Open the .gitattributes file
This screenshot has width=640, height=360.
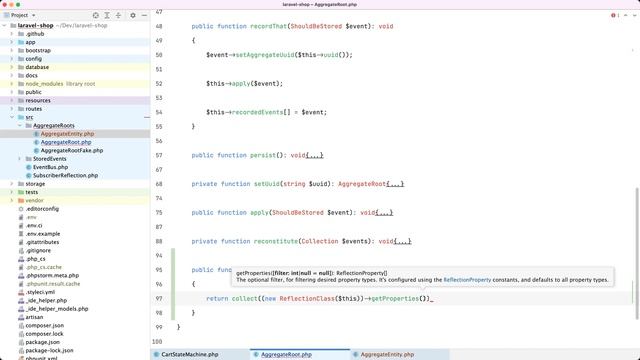[x=42, y=242]
